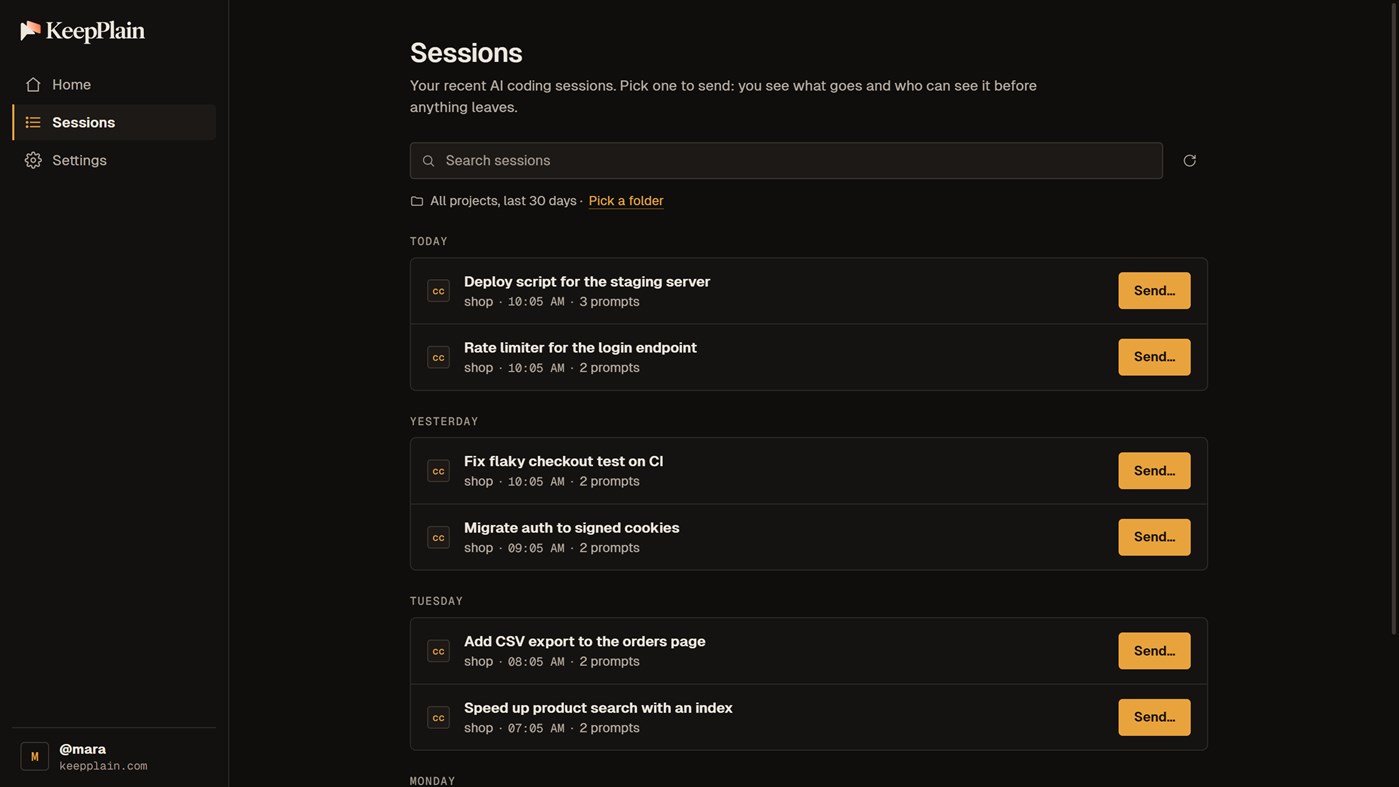Image resolution: width=1399 pixels, height=787 pixels.
Task: Open Settings gear icon in sidebar
Action: pyautogui.click(x=33, y=160)
